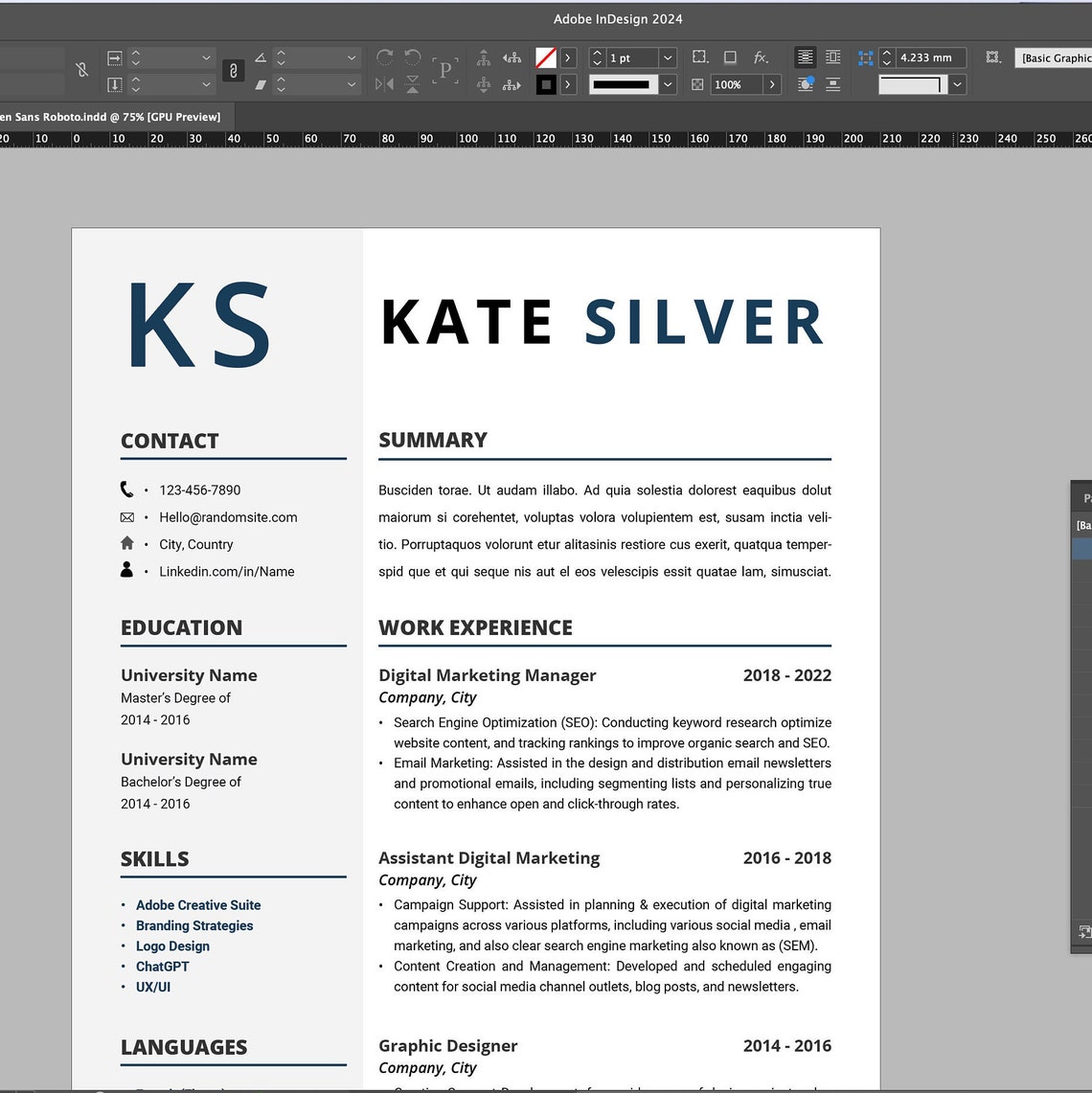Select the Bring to Front arrange icon

[483, 57]
